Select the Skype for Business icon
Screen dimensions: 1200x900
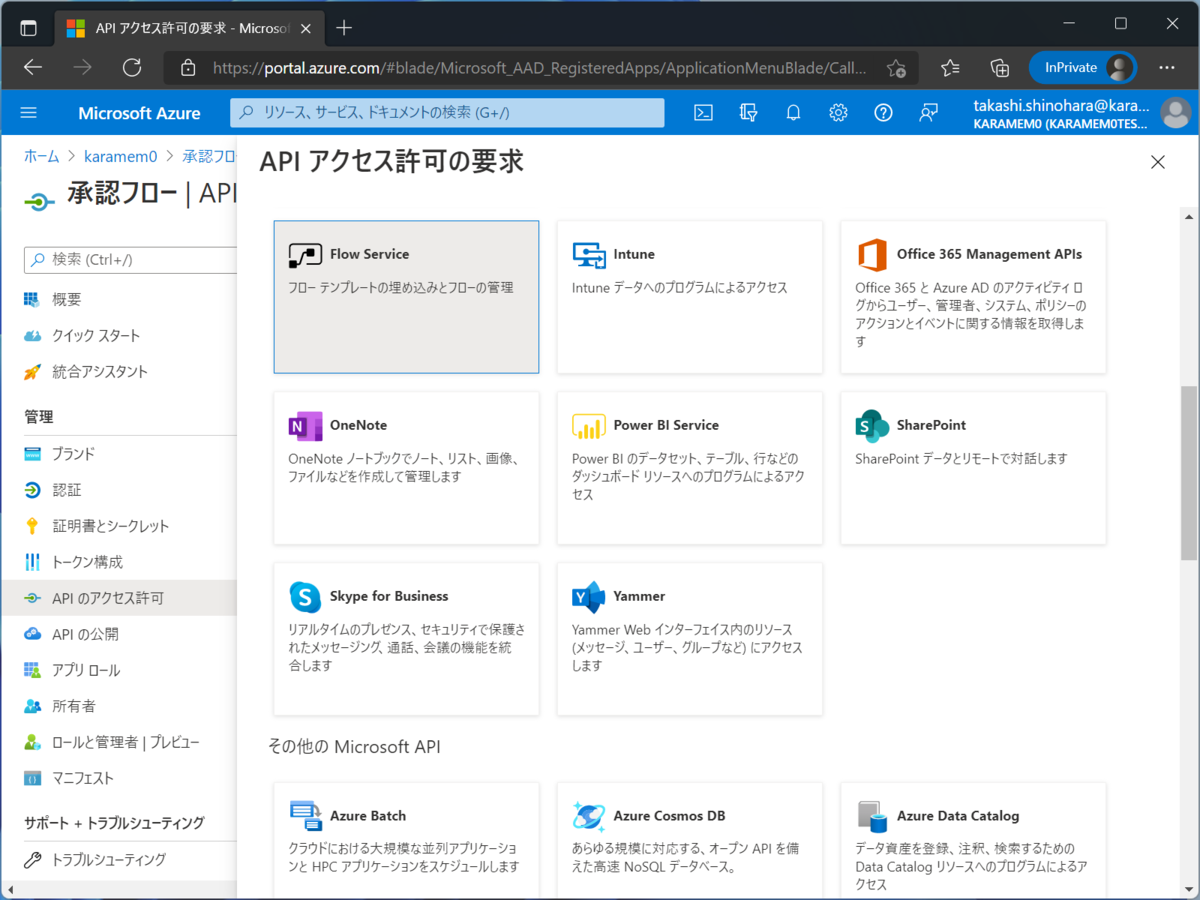pos(305,597)
